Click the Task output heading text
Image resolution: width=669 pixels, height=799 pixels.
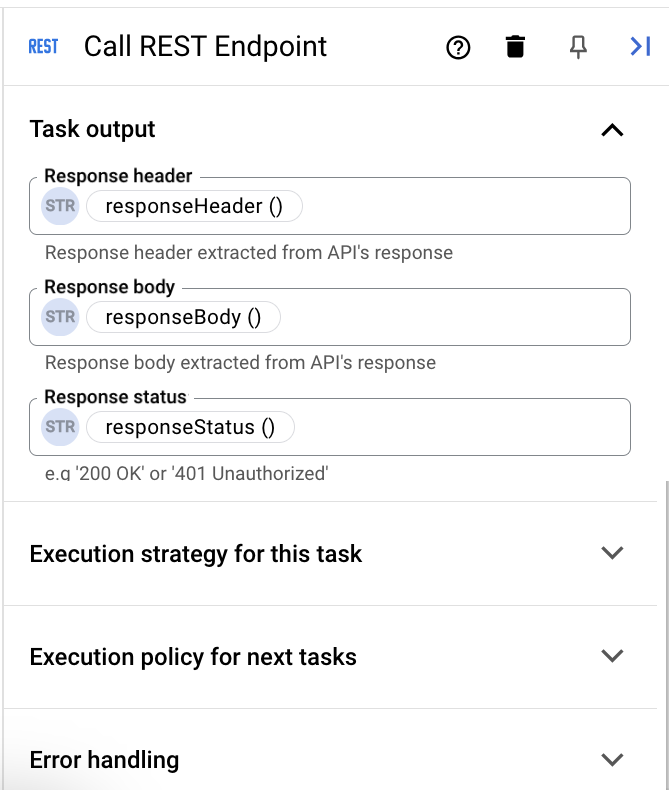point(93,129)
